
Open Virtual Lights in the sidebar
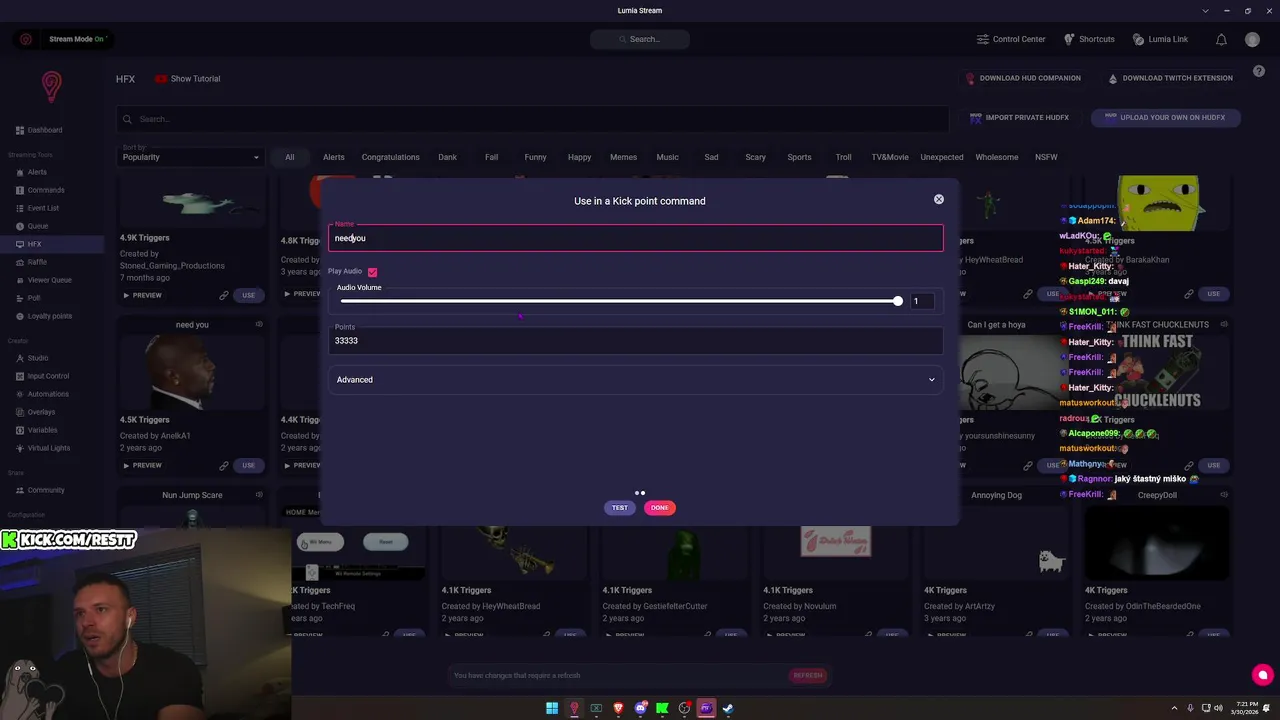click(x=43, y=448)
